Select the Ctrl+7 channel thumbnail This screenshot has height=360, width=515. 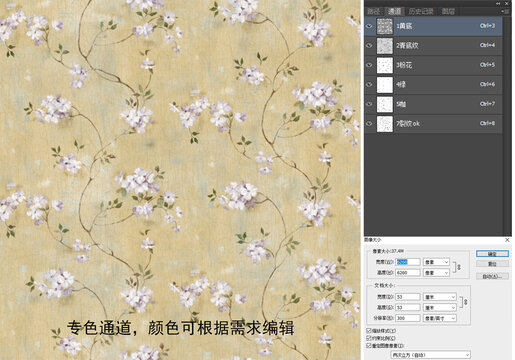point(385,104)
